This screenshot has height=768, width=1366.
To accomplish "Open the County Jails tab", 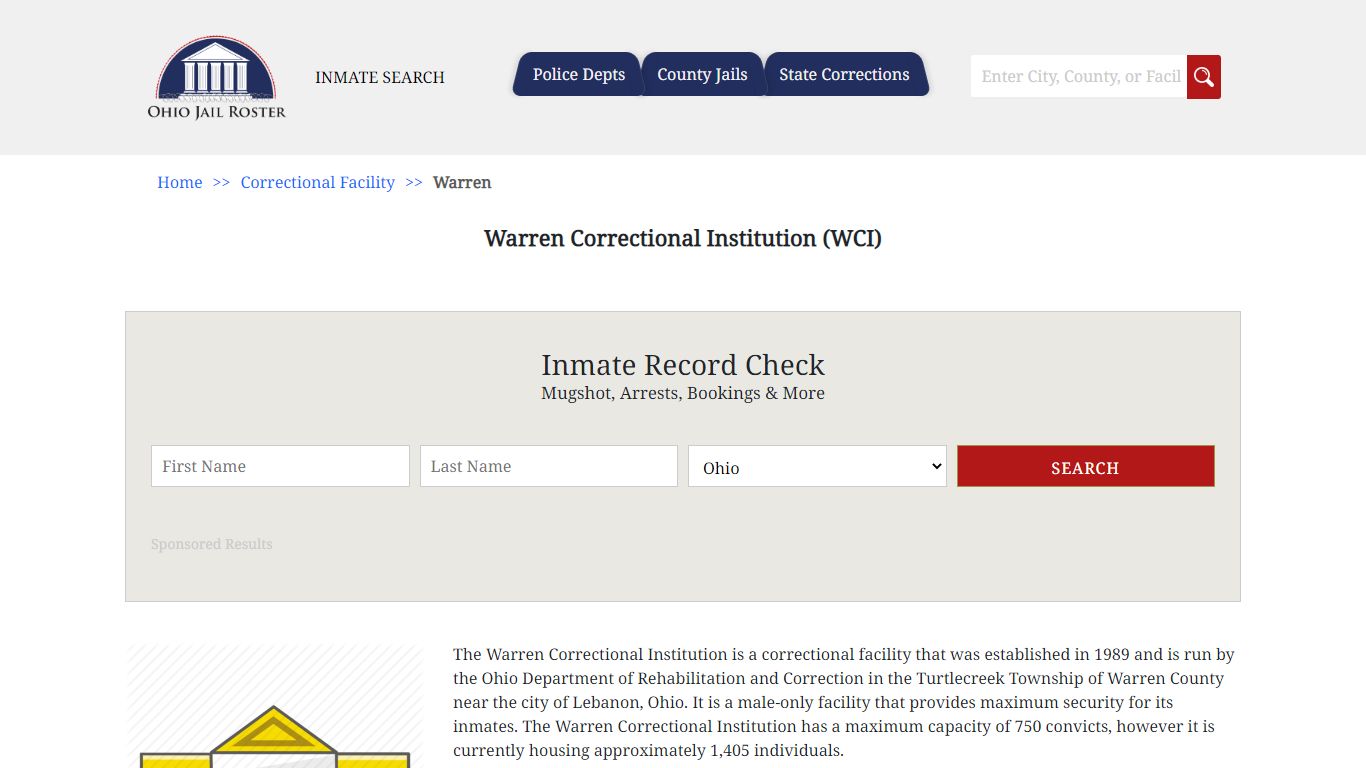I will 702,74.
